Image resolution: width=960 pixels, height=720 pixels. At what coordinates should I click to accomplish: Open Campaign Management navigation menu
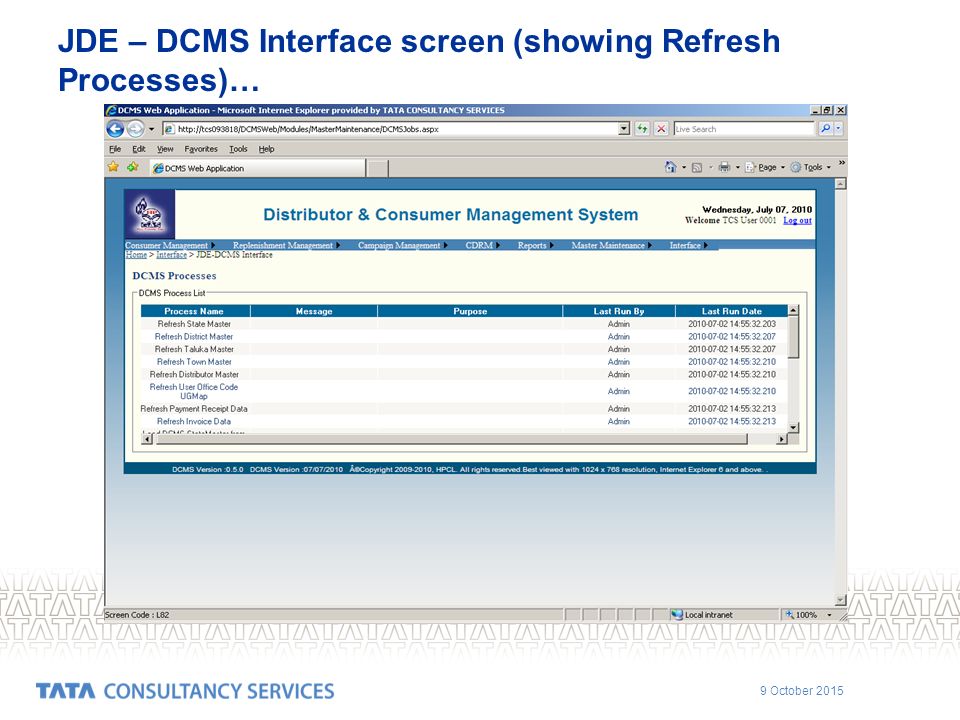point(402,246)
